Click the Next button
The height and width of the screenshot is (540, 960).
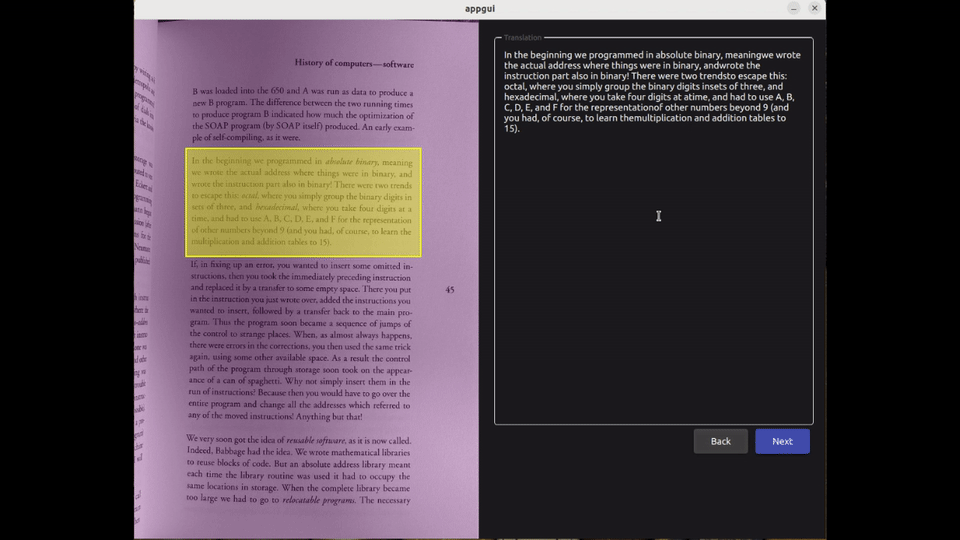pos(782,441)
